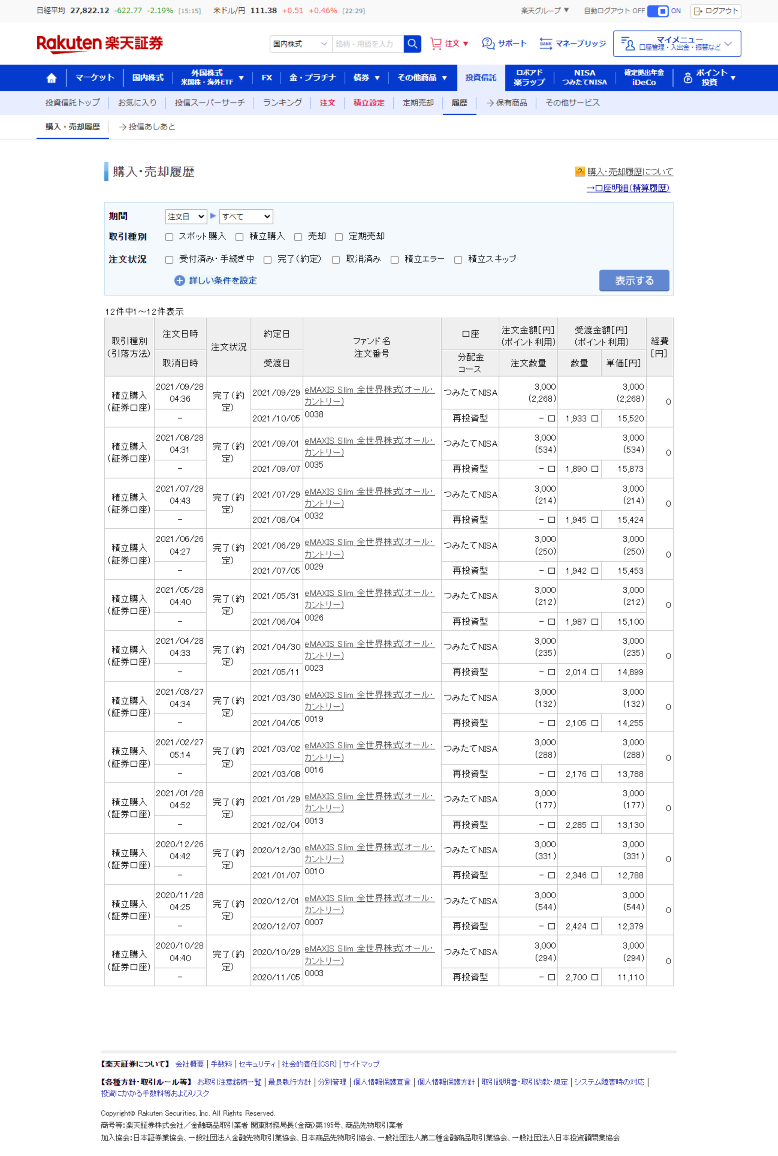Image resolution: width=778 pixels, height=1156 pixels.
Task: Open the 注文 shopping cart icon
Action: pyautogui.click(x=436, y=43)
